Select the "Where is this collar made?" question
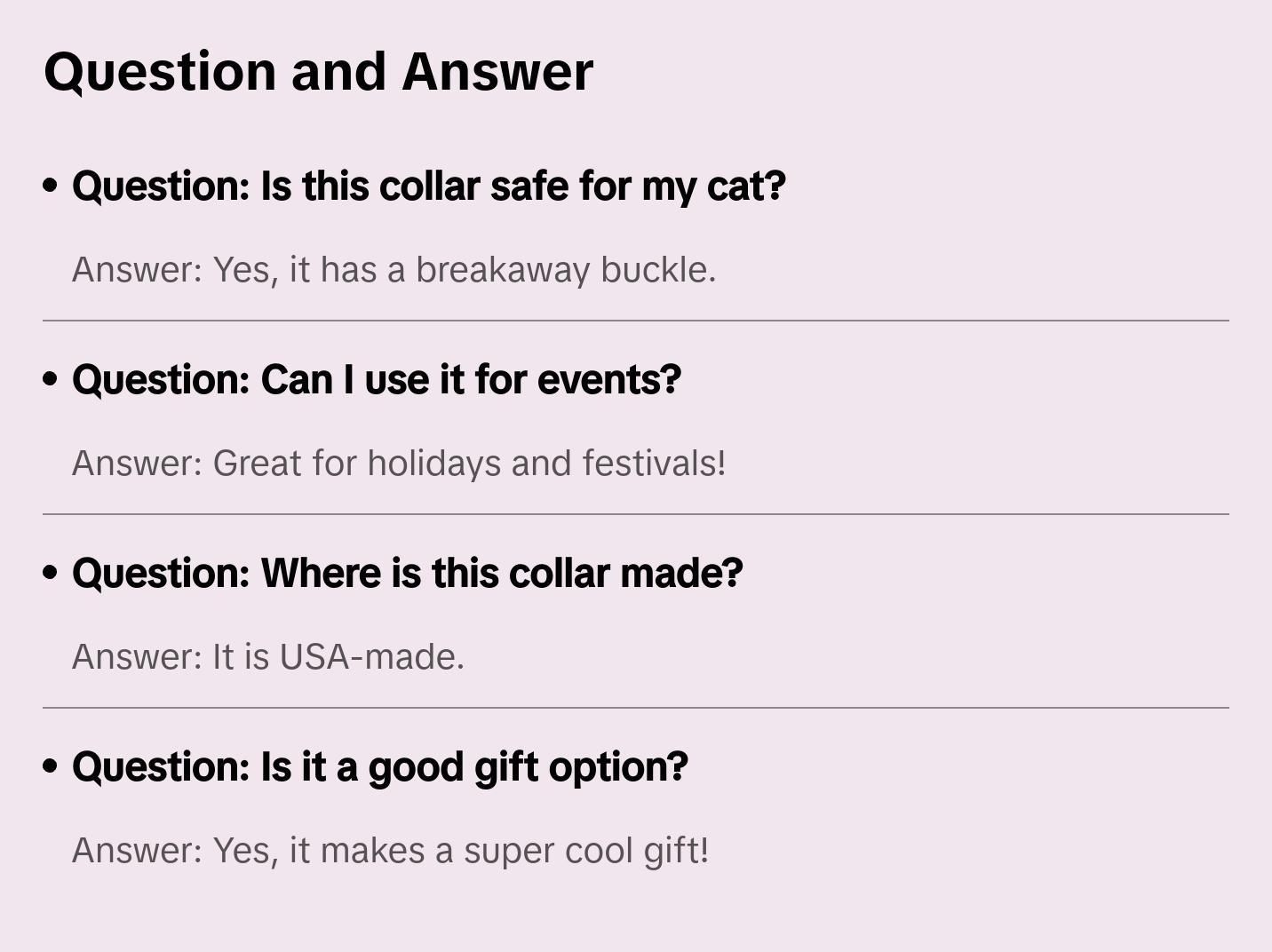Screen dimensions: 1272x952 tap(408, 574)
